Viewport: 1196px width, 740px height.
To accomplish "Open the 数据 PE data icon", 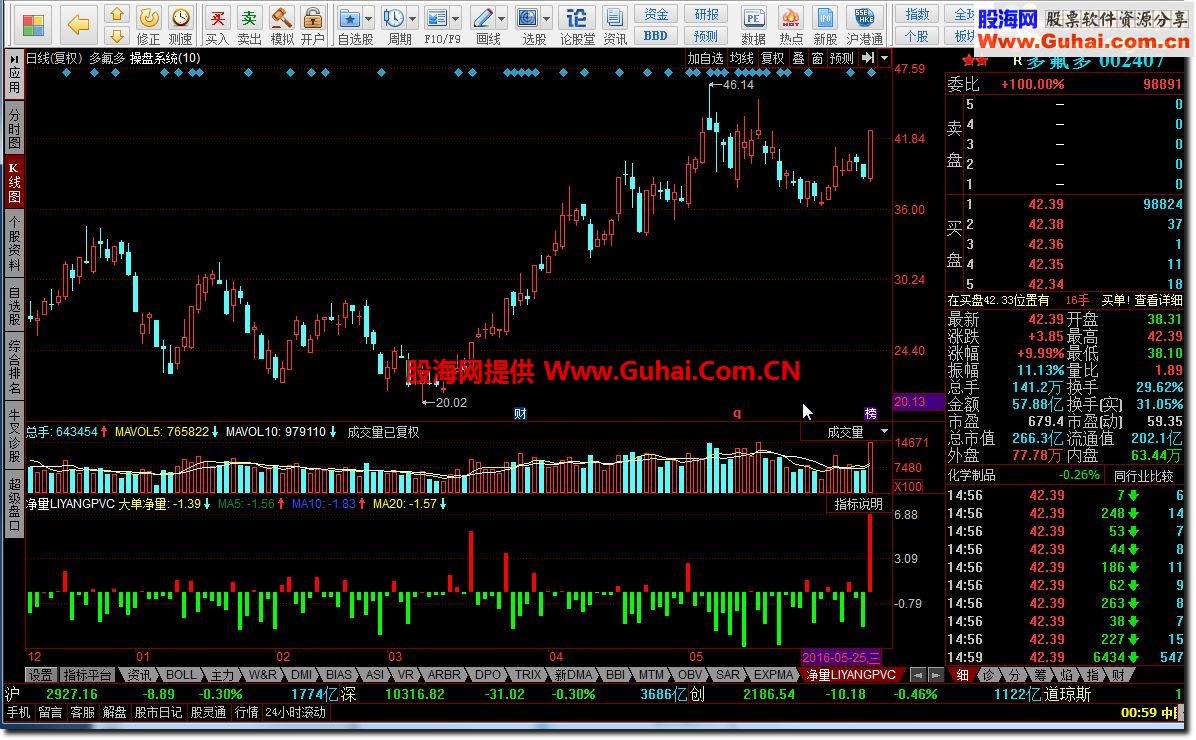I will pos(753,24).
